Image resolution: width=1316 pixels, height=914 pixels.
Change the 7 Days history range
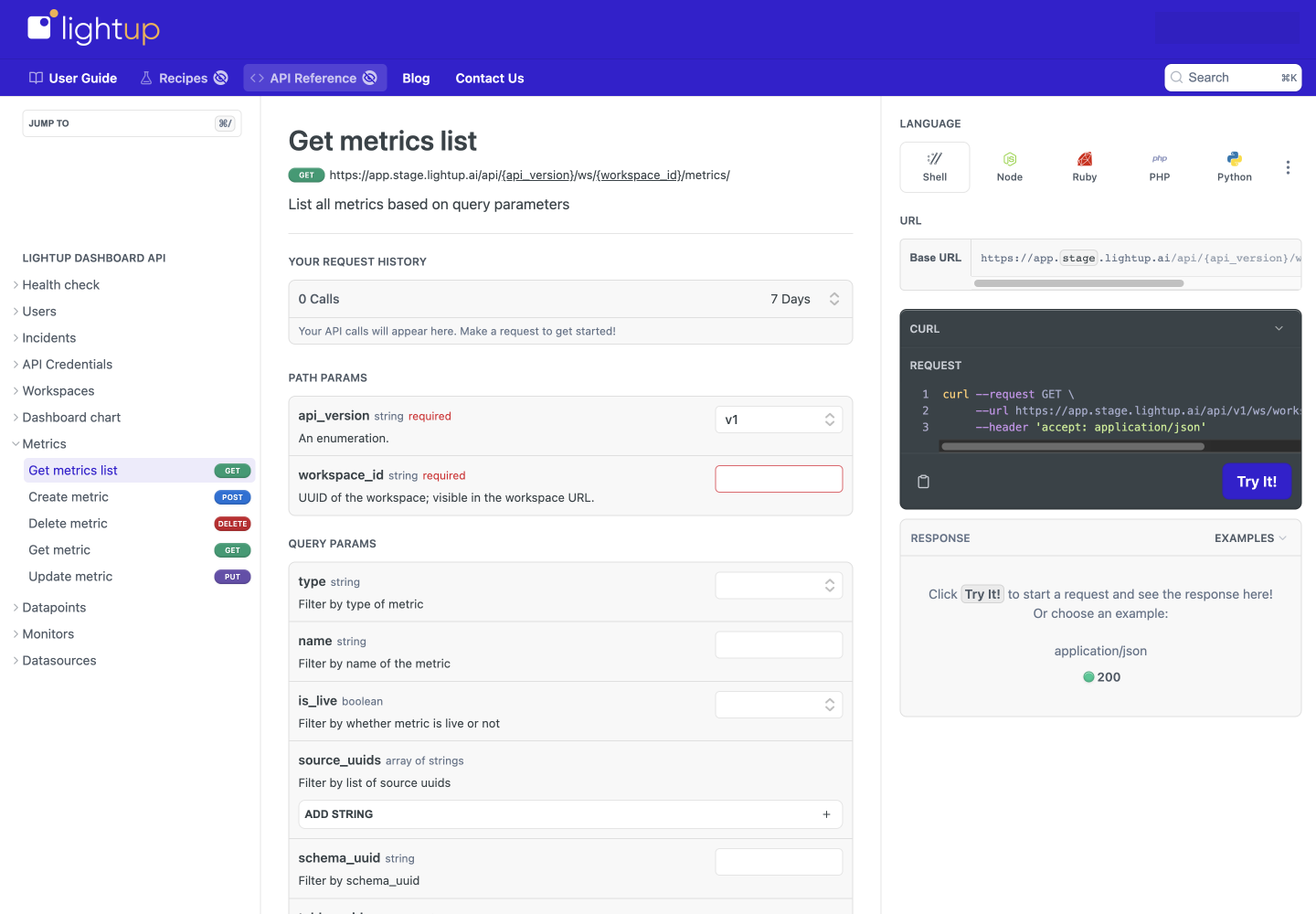click(x=805, y=299)
